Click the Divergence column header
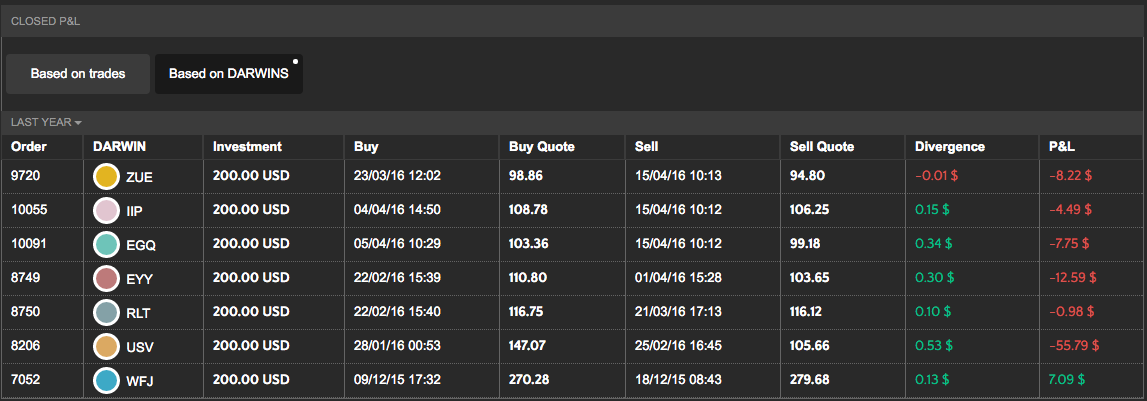The width and height of the screenshot is (1147, 401). pos(950,147)
